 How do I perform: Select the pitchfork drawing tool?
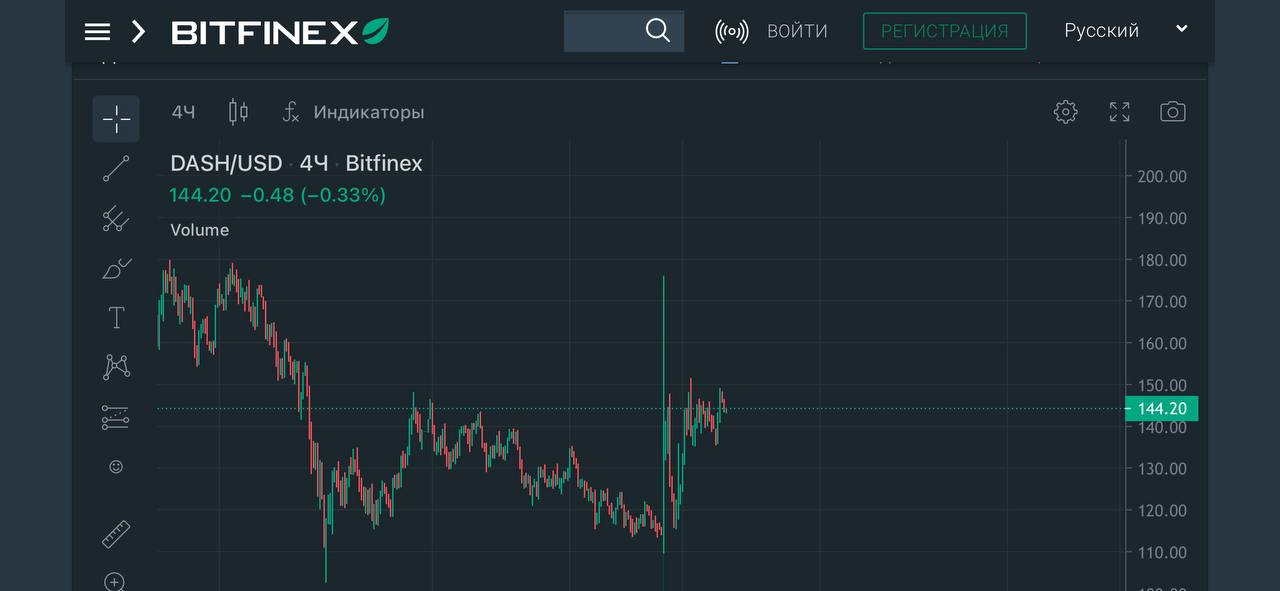[116, 219]
